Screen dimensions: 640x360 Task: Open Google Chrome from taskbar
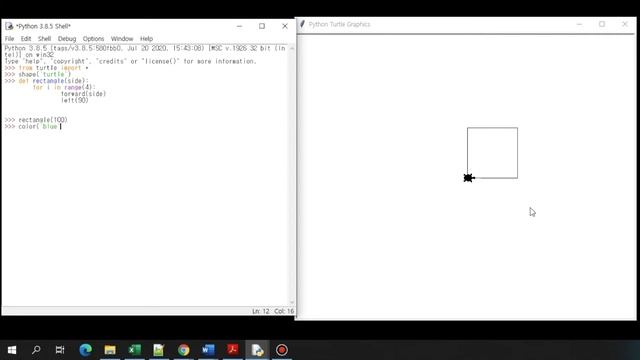coord(184,350)
